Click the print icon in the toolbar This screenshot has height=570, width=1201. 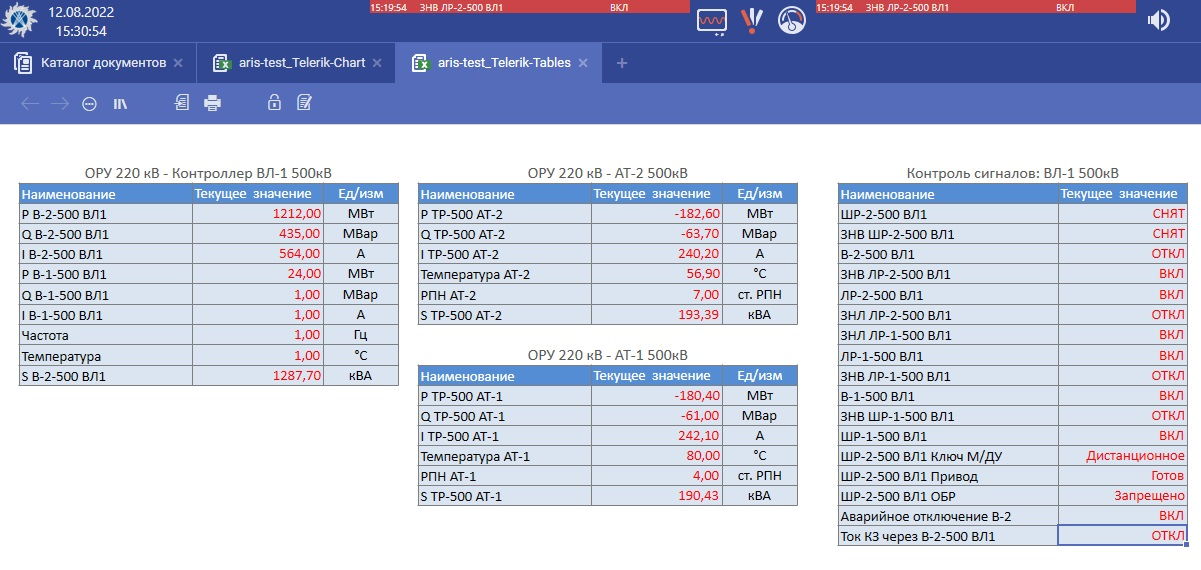(212, 102)
